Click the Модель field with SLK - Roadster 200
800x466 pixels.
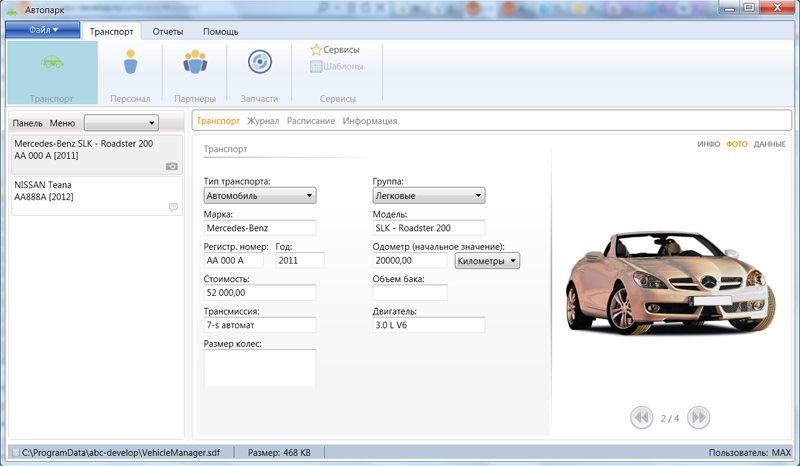coord(429,228)
